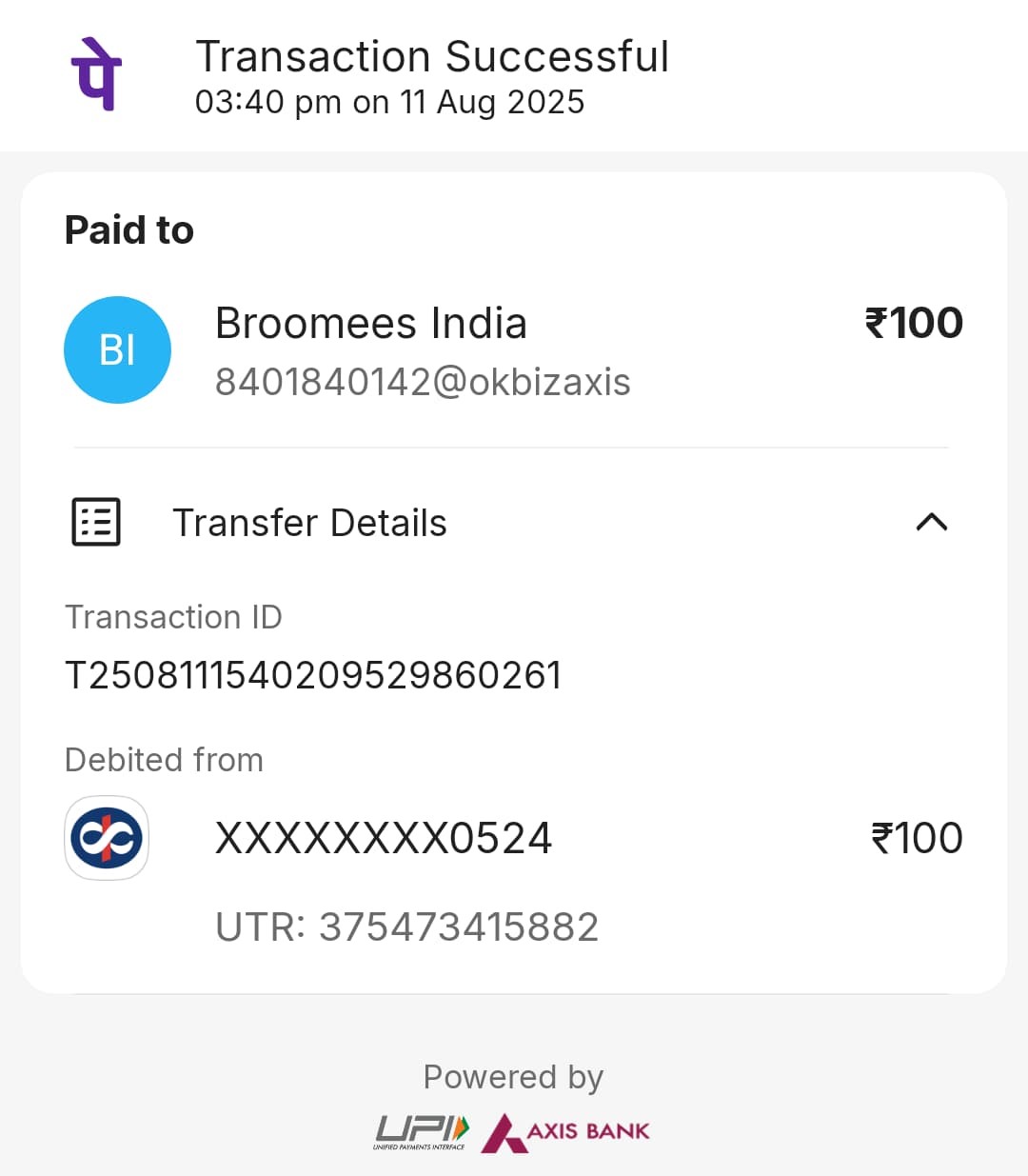Click the Transfer Details heading
1028x1176 pixels.
coord(309,523)
